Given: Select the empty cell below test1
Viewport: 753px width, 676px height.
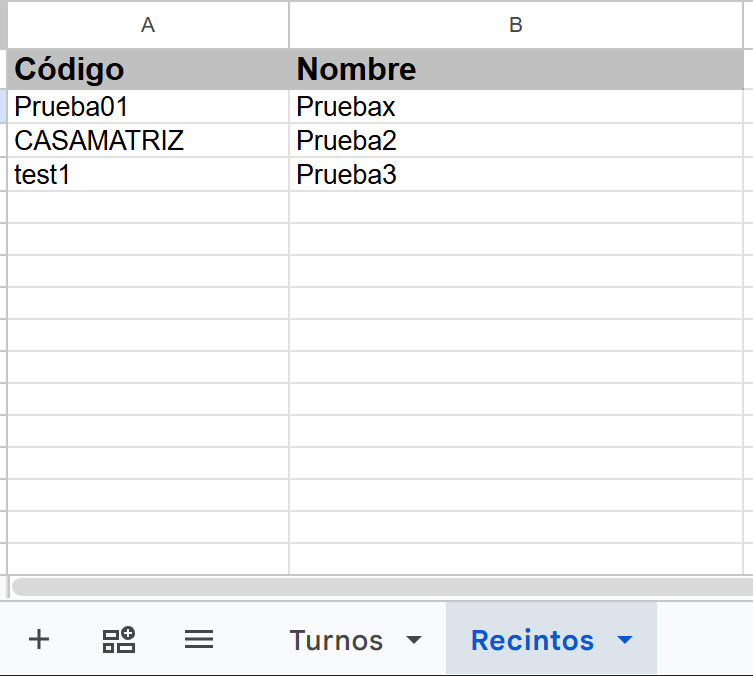Looking at the screenshot, I should [x=148, y=207].
